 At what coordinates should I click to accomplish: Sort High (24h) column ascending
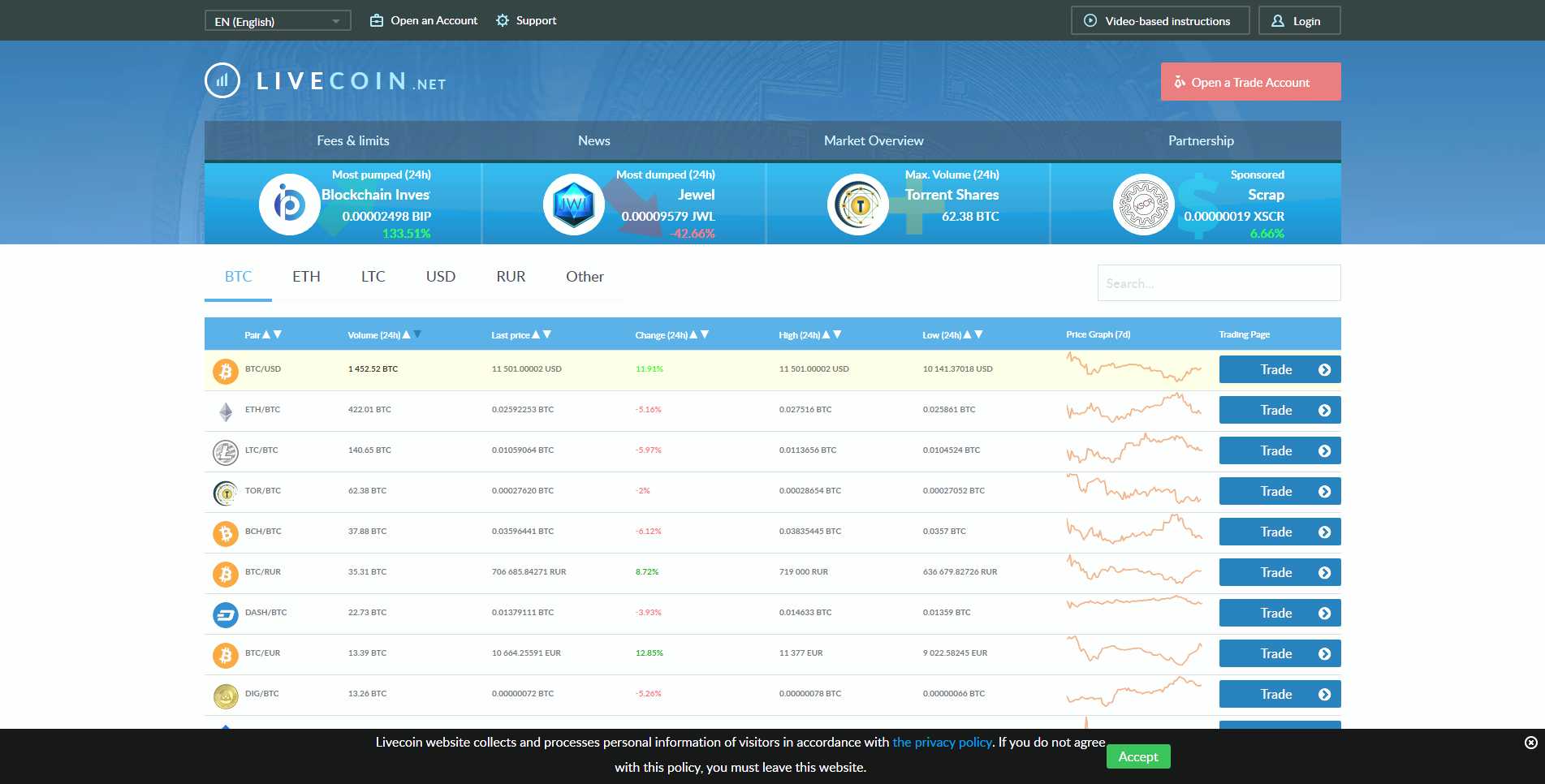pyautogui.click(x=826, y=334)
